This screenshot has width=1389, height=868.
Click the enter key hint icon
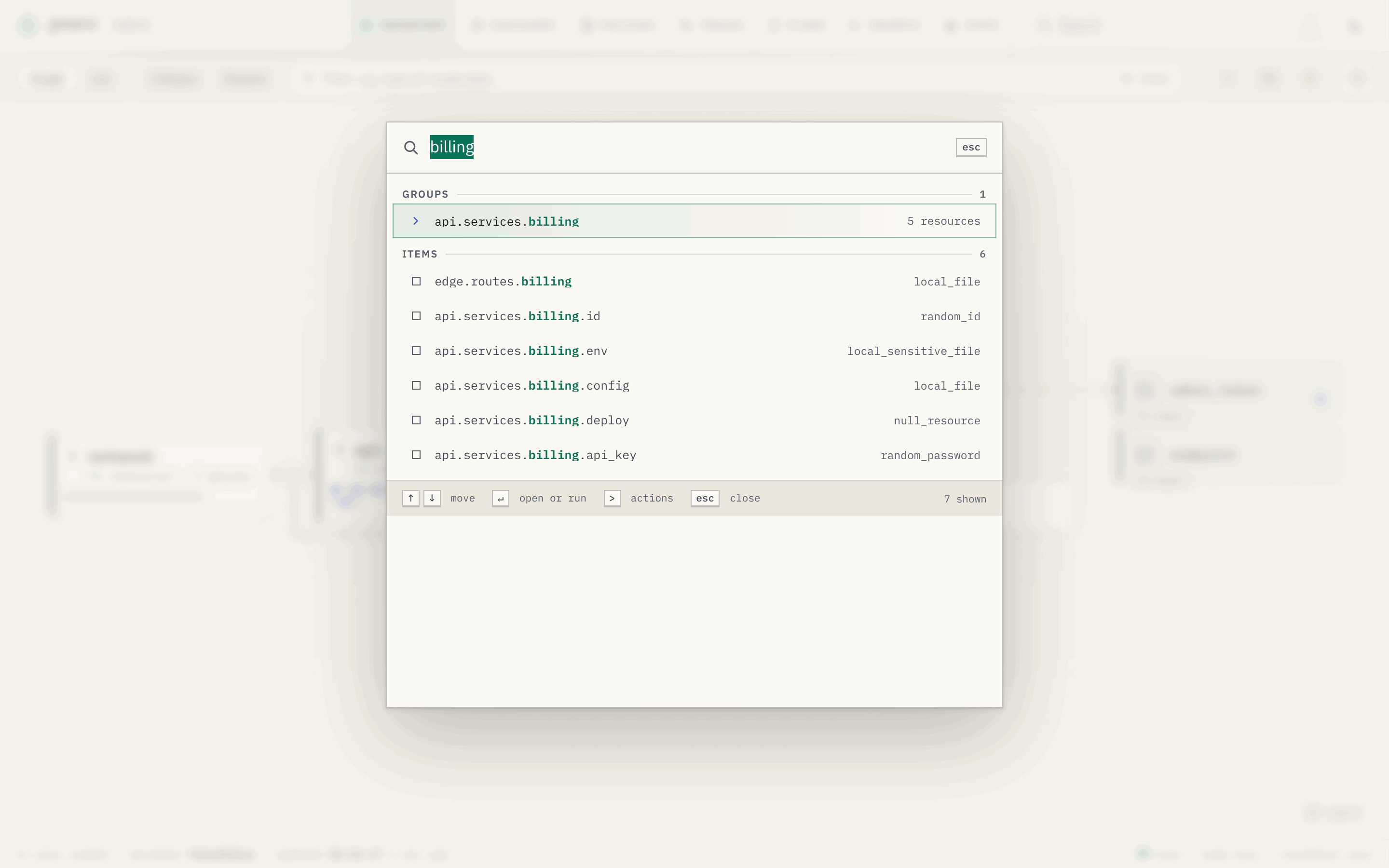point(501,498)
